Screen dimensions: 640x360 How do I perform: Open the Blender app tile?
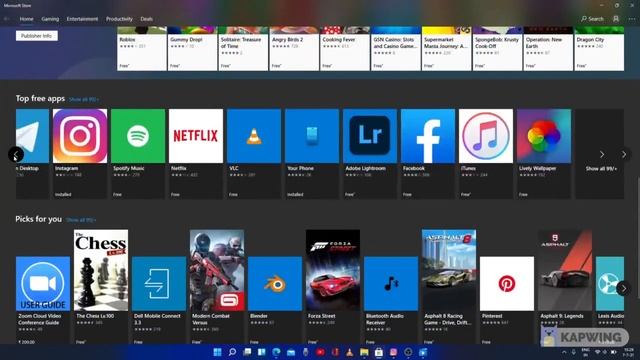[x=275, y=300]
